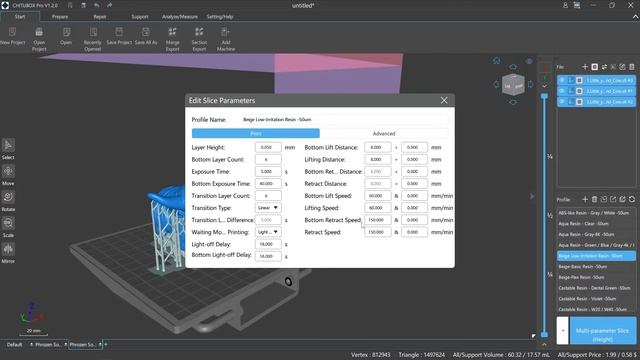Click the Profile panel refresh icon
The height and width of the screenshot is (360, 640).
(632, 199)
